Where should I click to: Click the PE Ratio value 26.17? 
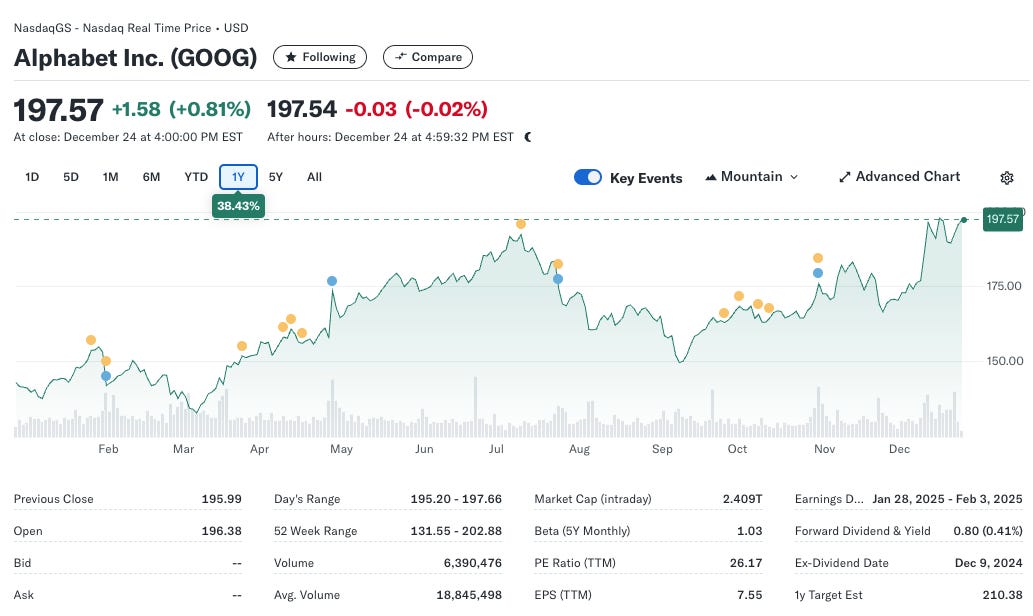(746, 563)
